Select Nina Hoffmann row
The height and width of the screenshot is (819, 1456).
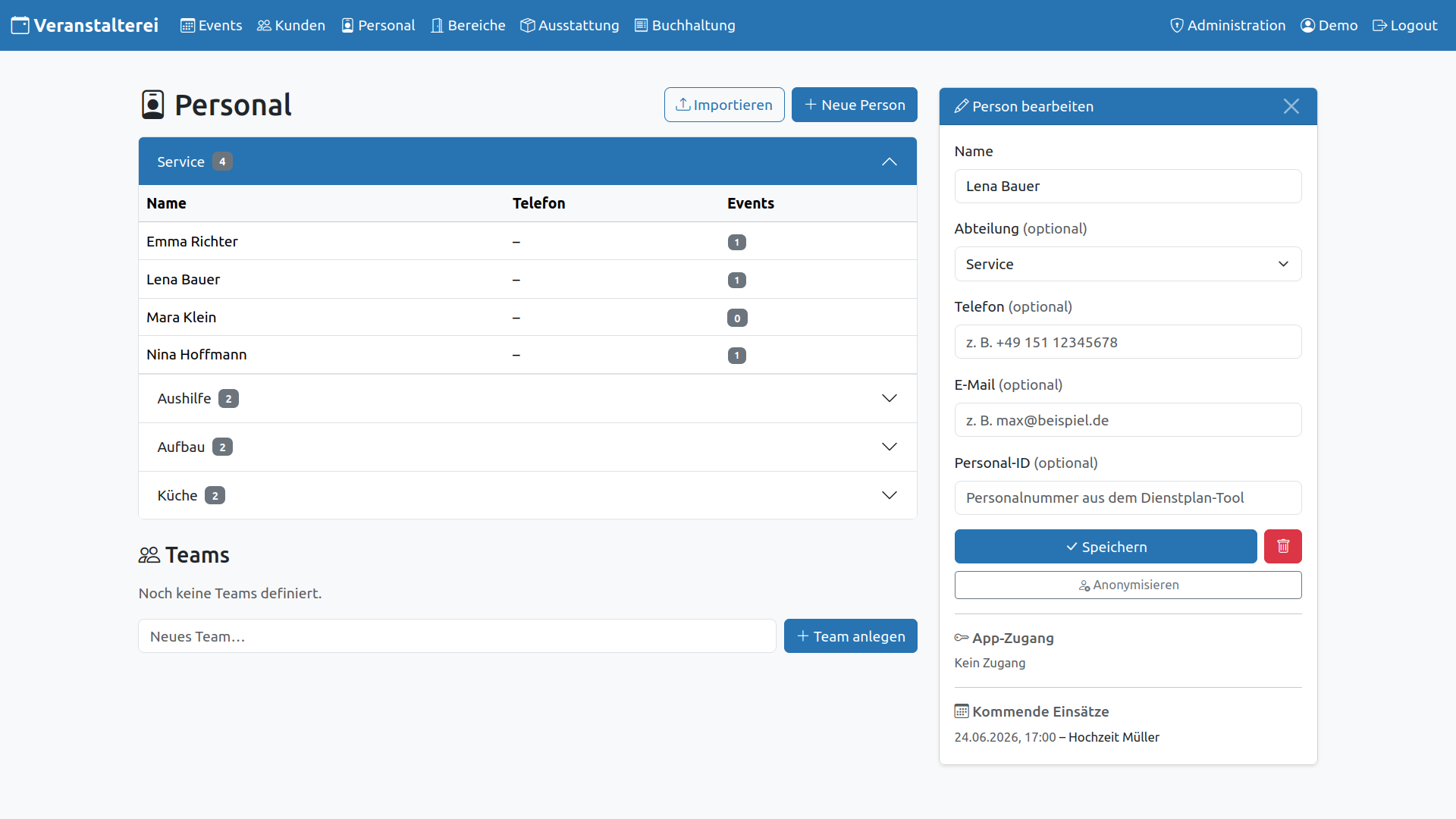528,355
